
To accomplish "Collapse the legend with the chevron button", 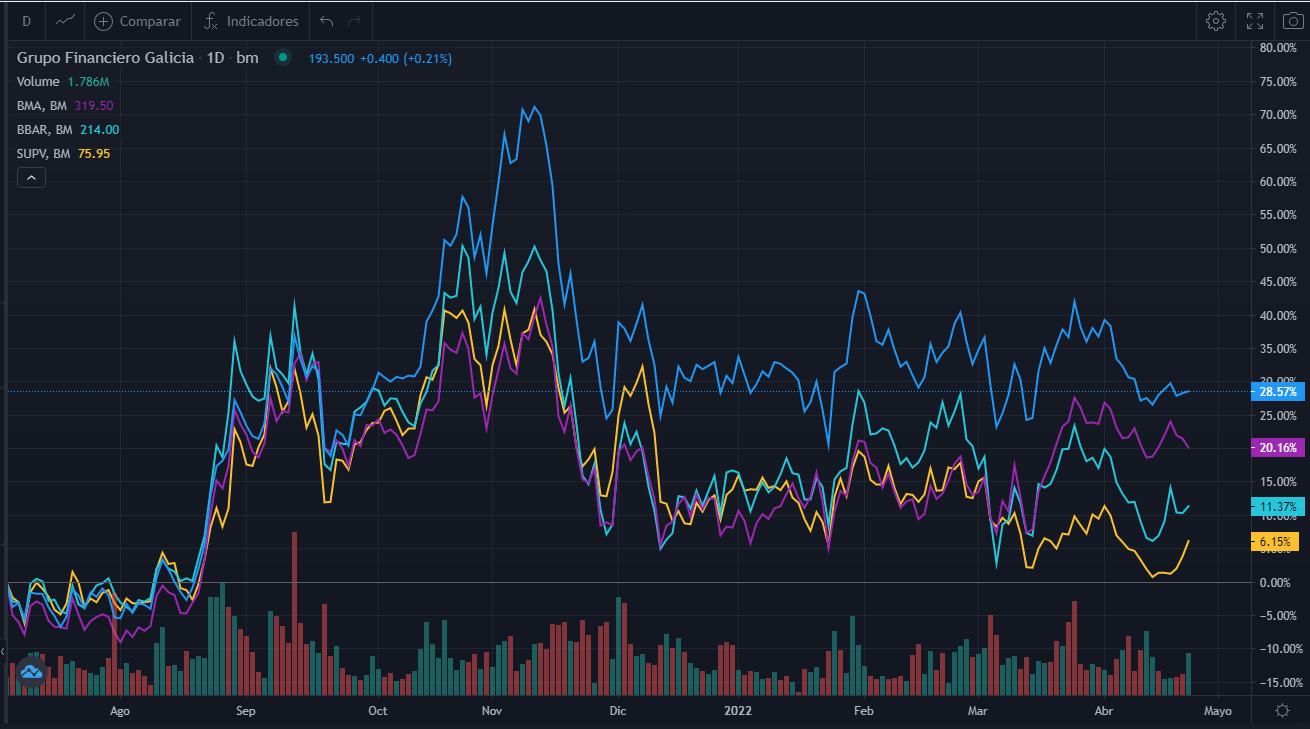I will click(x=31, y=178).
